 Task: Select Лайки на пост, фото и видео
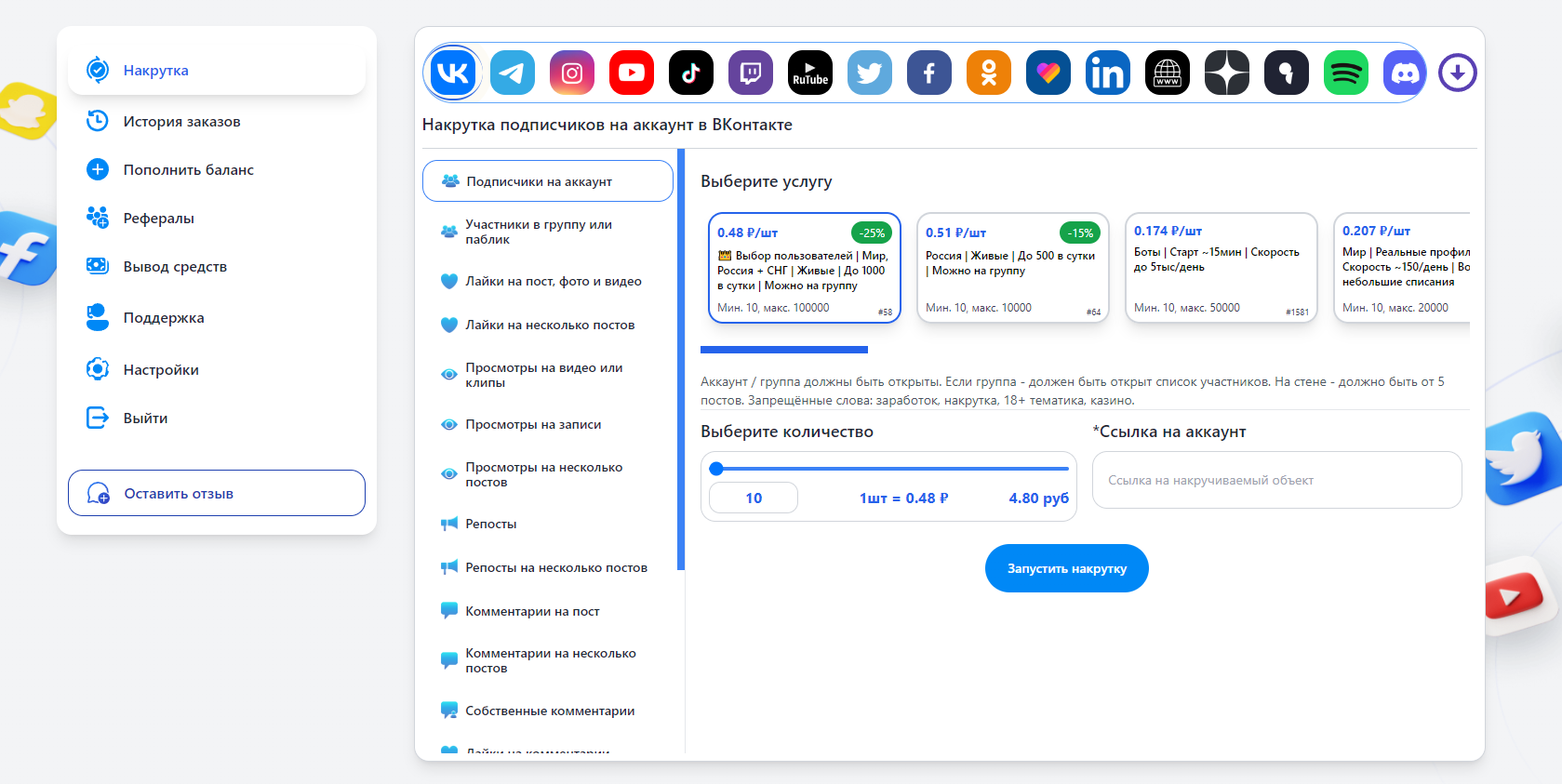pyautogui.click(x=548, y=281)
